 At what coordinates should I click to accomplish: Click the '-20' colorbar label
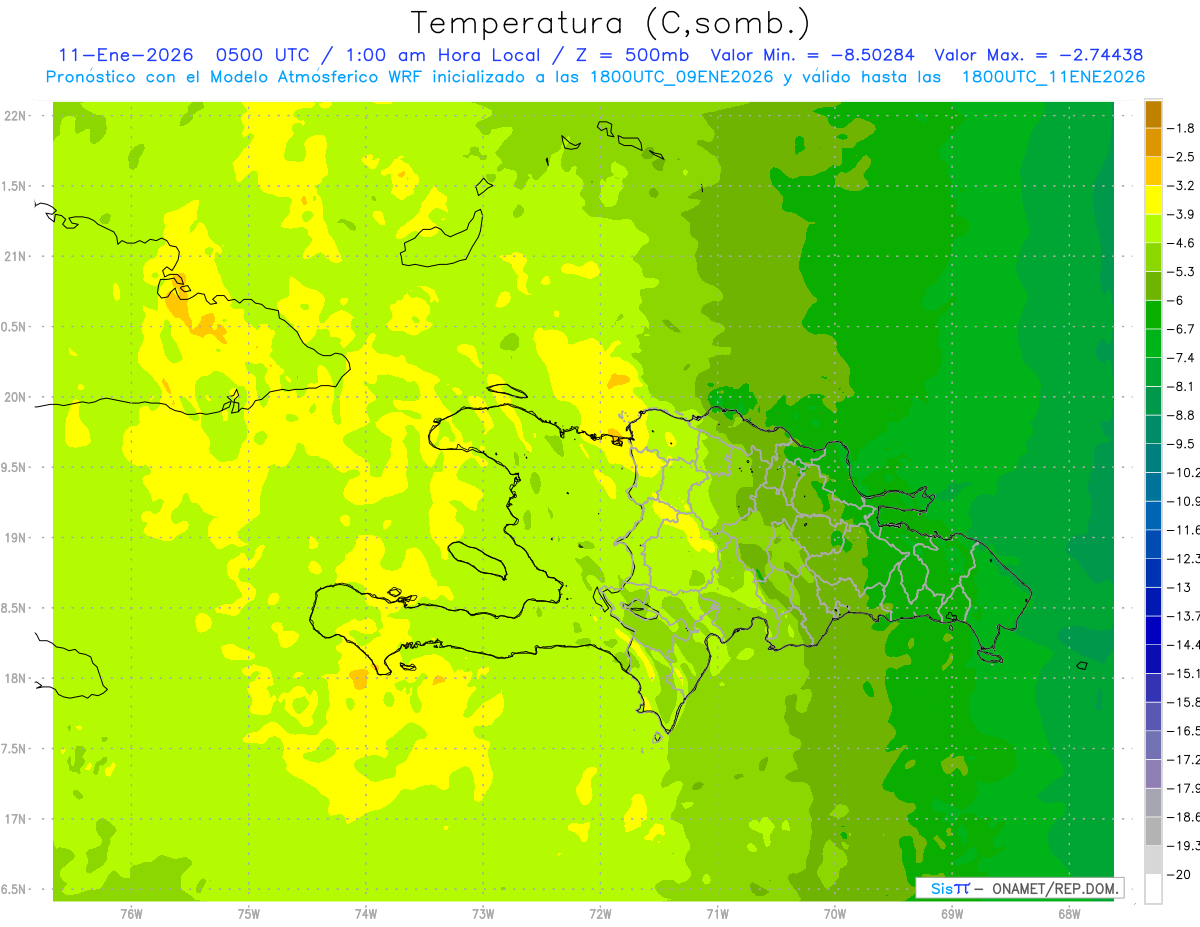tap(1180, 875)
